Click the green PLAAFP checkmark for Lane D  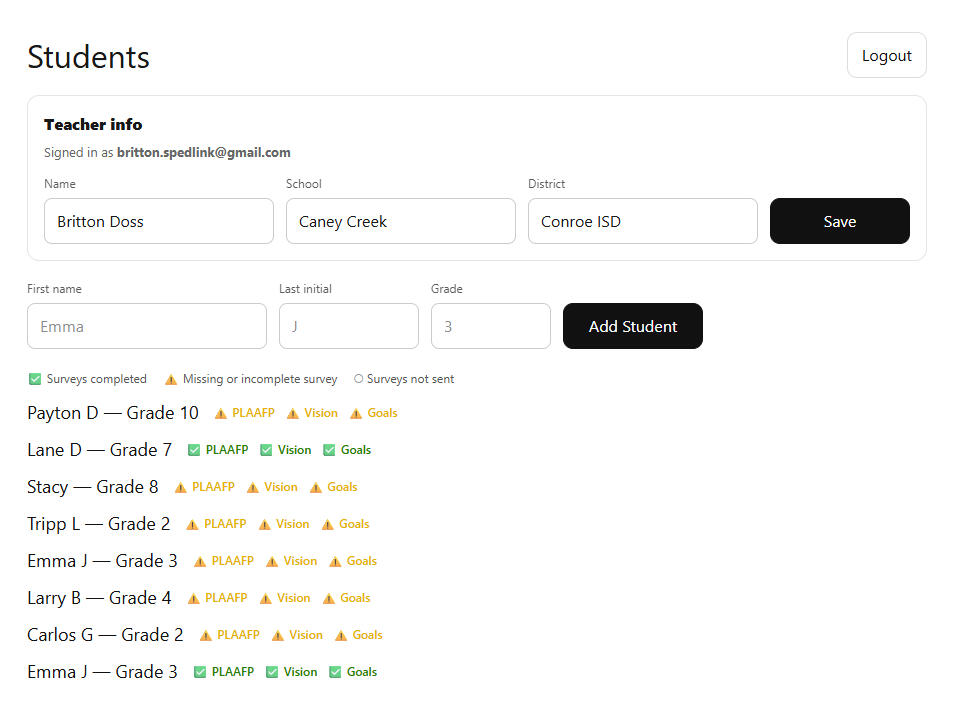click(194, 450)
